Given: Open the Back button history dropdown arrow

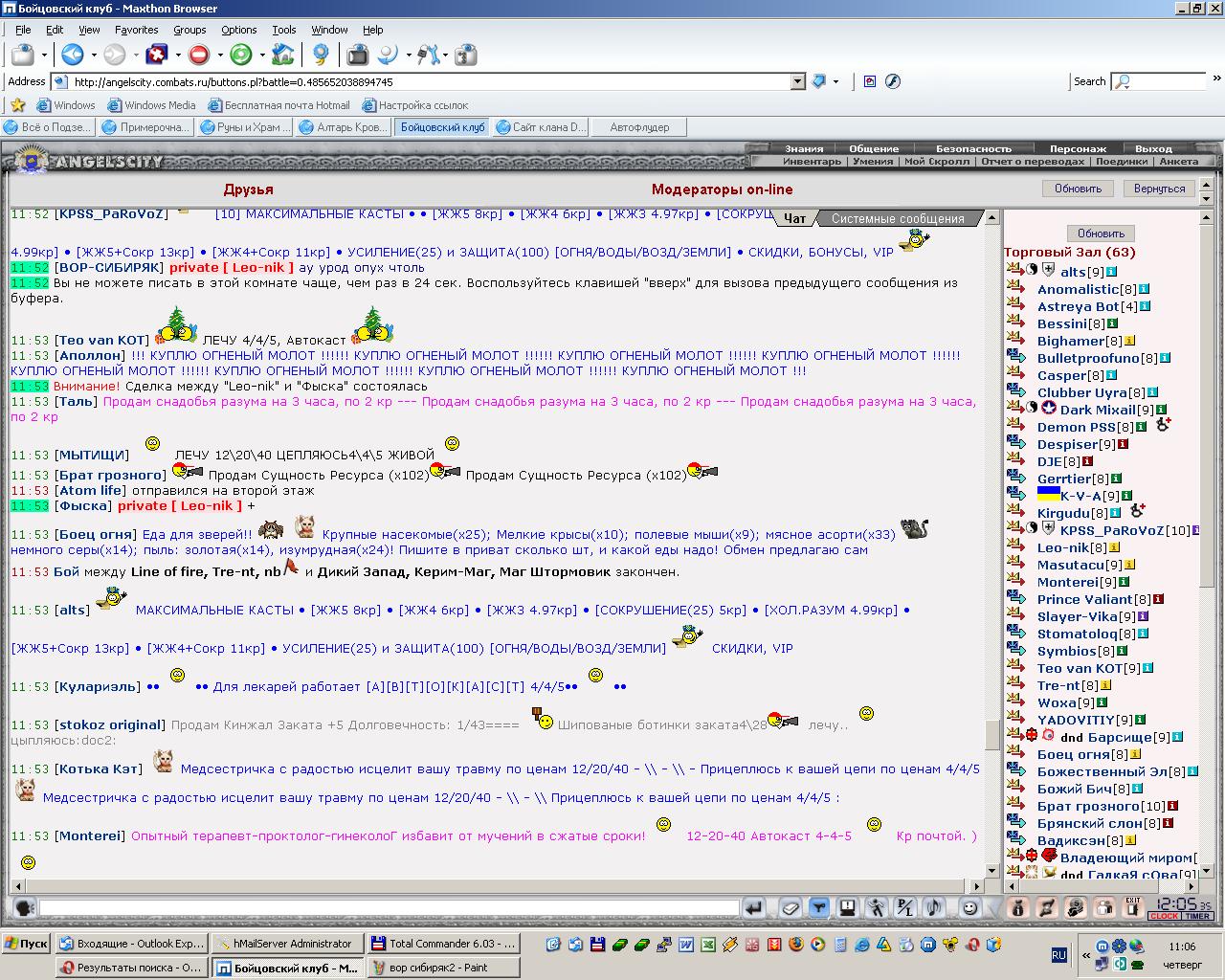Looking at the screenshot, I should click(92, 55).
